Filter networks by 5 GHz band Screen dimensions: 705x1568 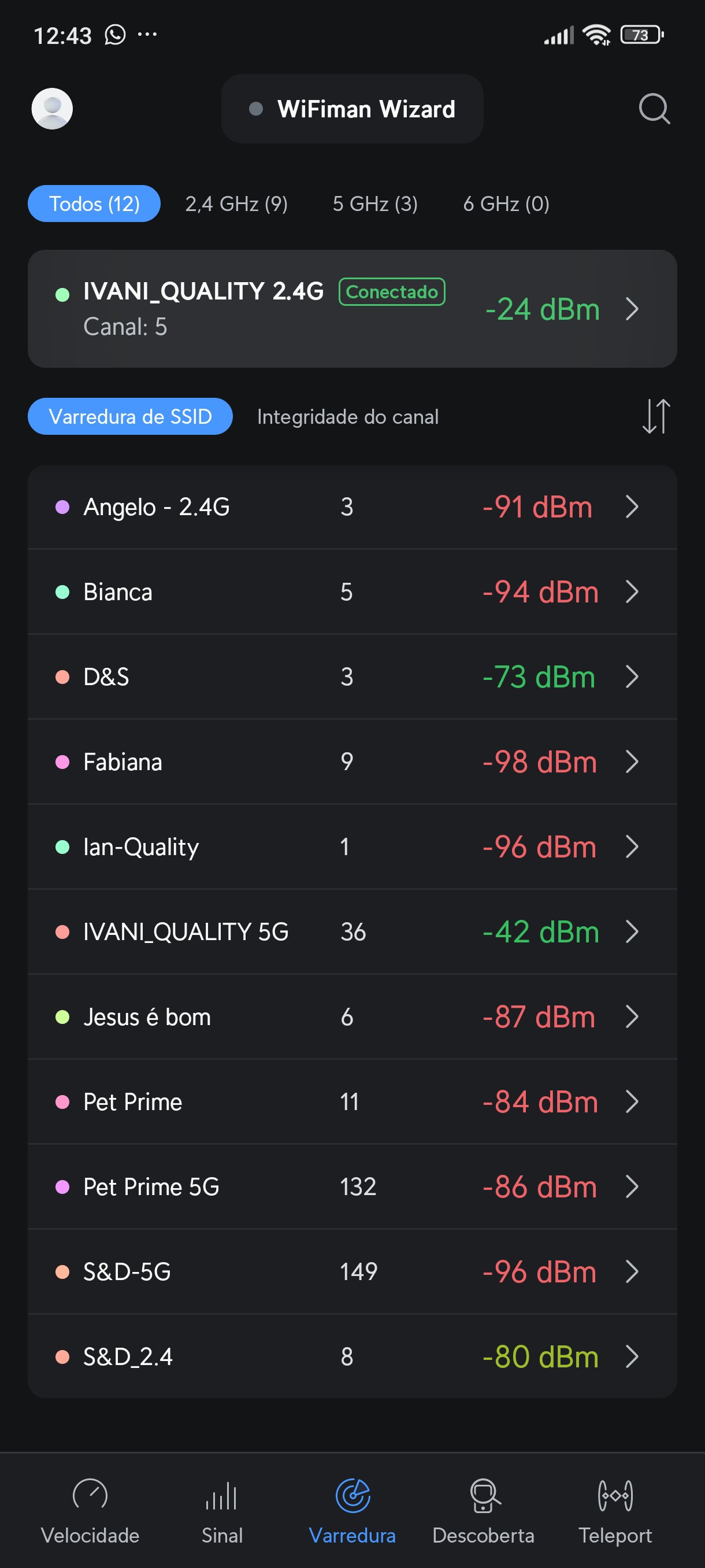pyautogui.click(x=374, y=204)
